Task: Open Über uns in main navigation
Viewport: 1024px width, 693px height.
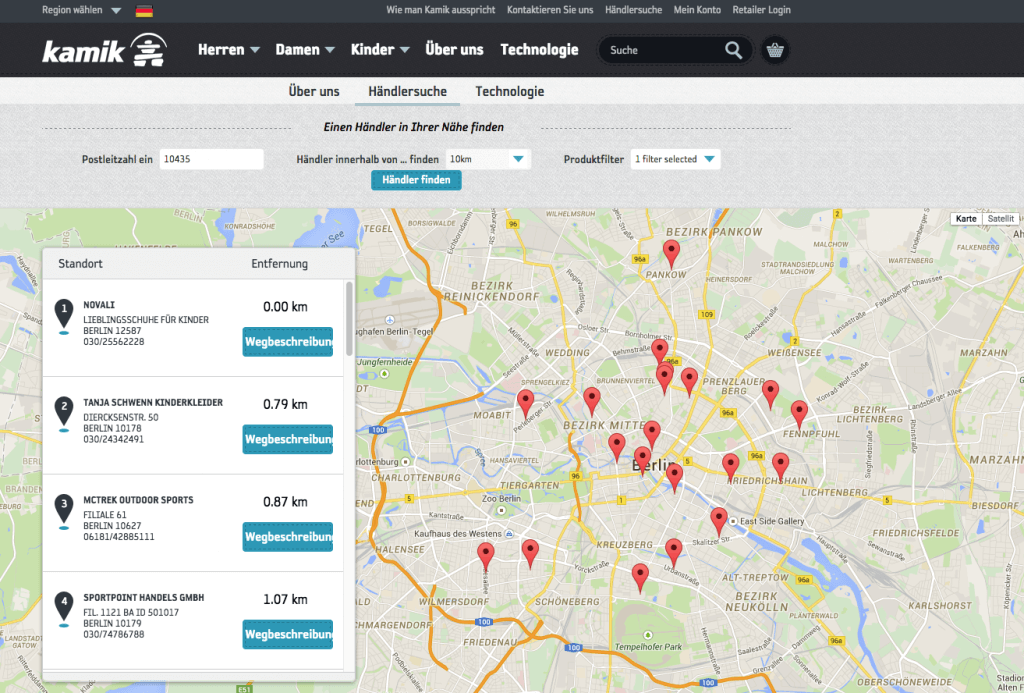Action: pyautogui.click(x=455, y=50)
